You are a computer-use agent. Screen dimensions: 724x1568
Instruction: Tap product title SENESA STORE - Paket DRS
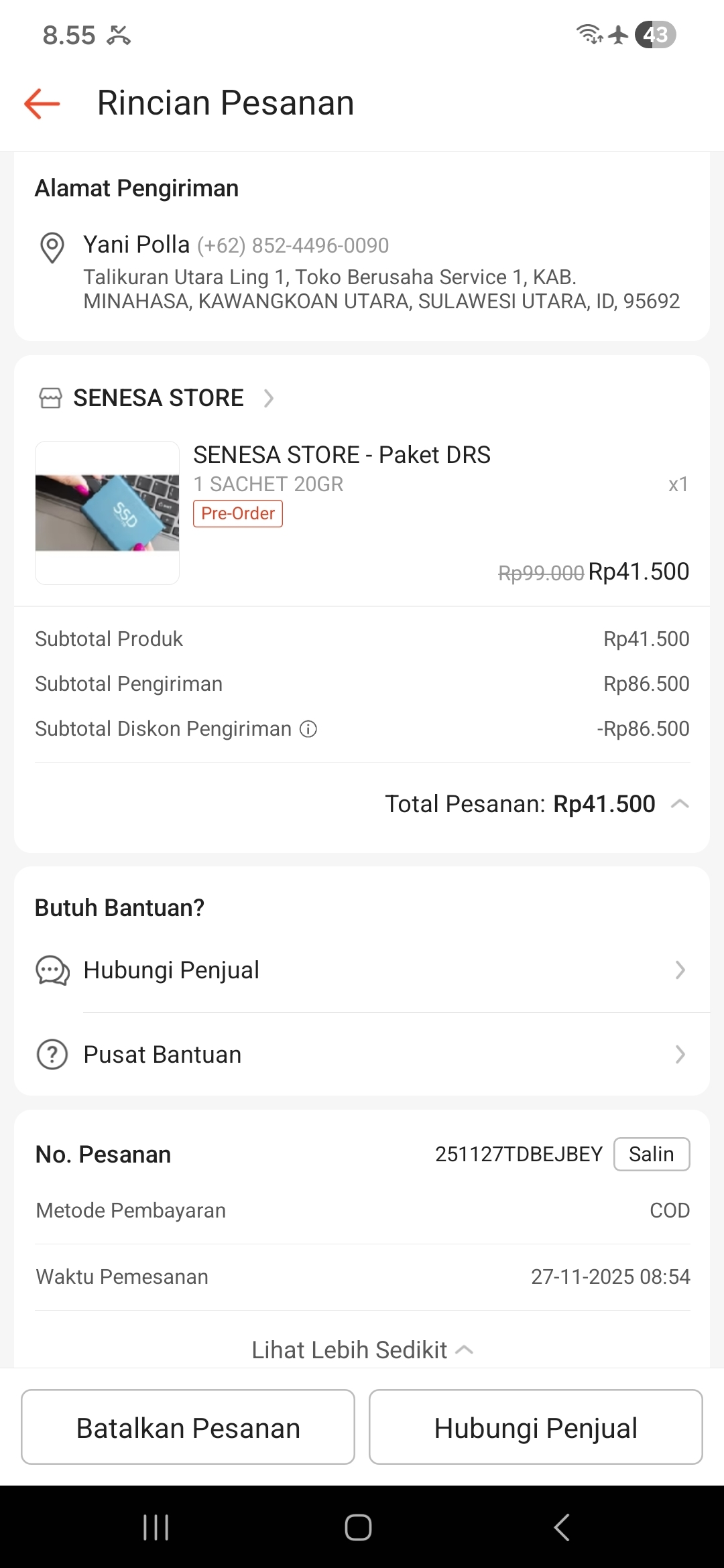pos(342,455)
